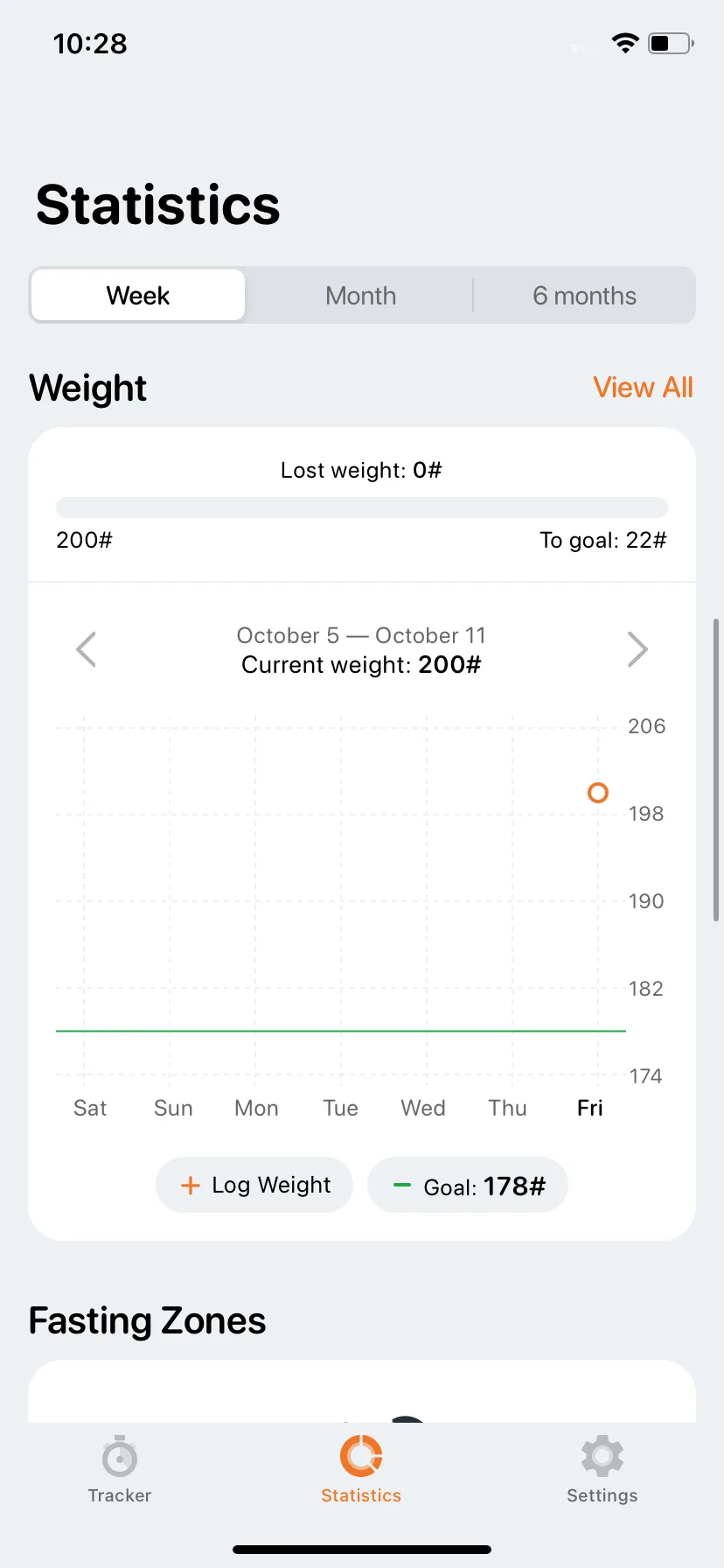The height and width of the screenshot is (1568, 724).
Task: Open the View All weight link
Action: 643,387
